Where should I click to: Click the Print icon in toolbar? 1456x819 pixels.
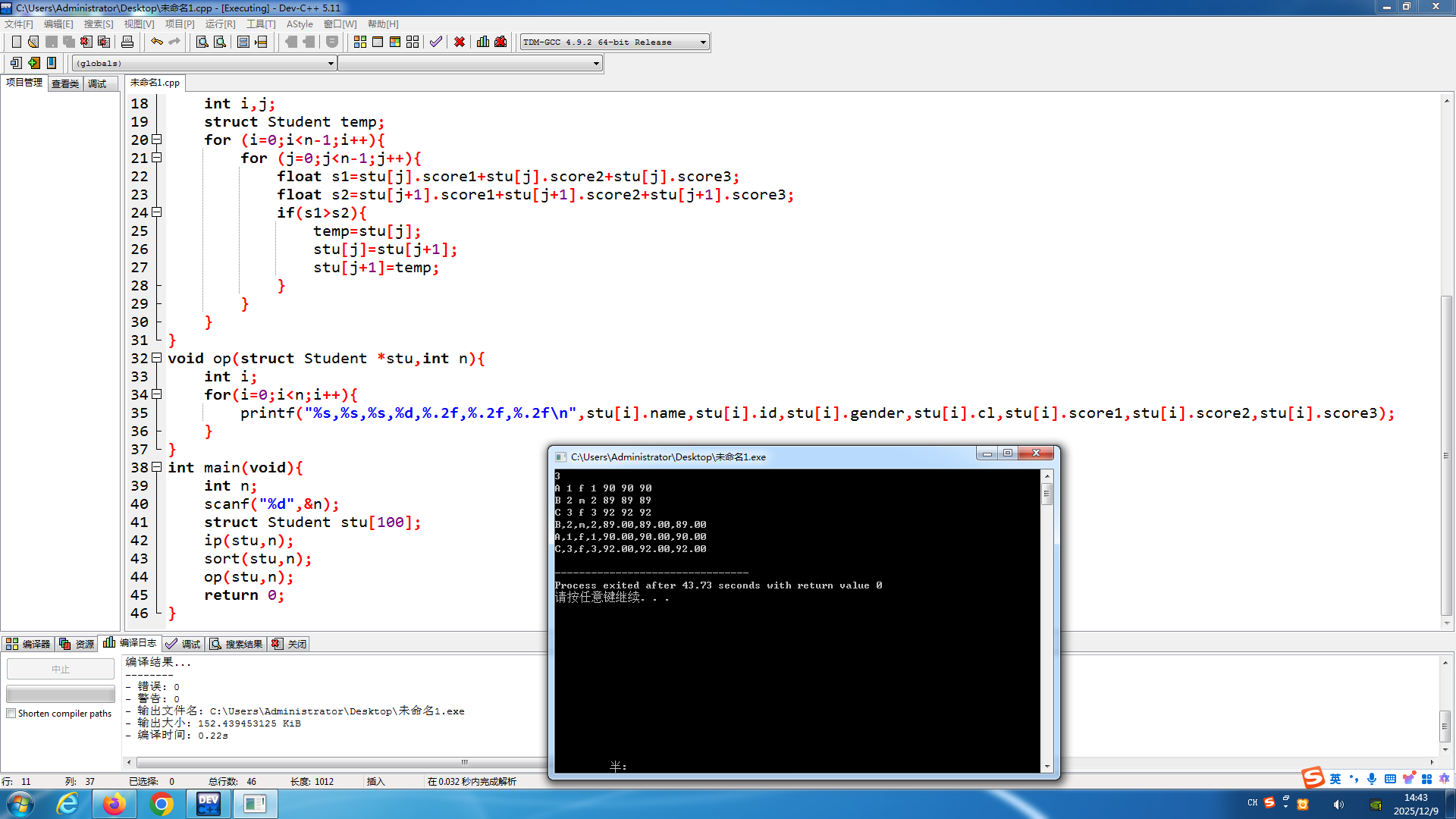127,42
